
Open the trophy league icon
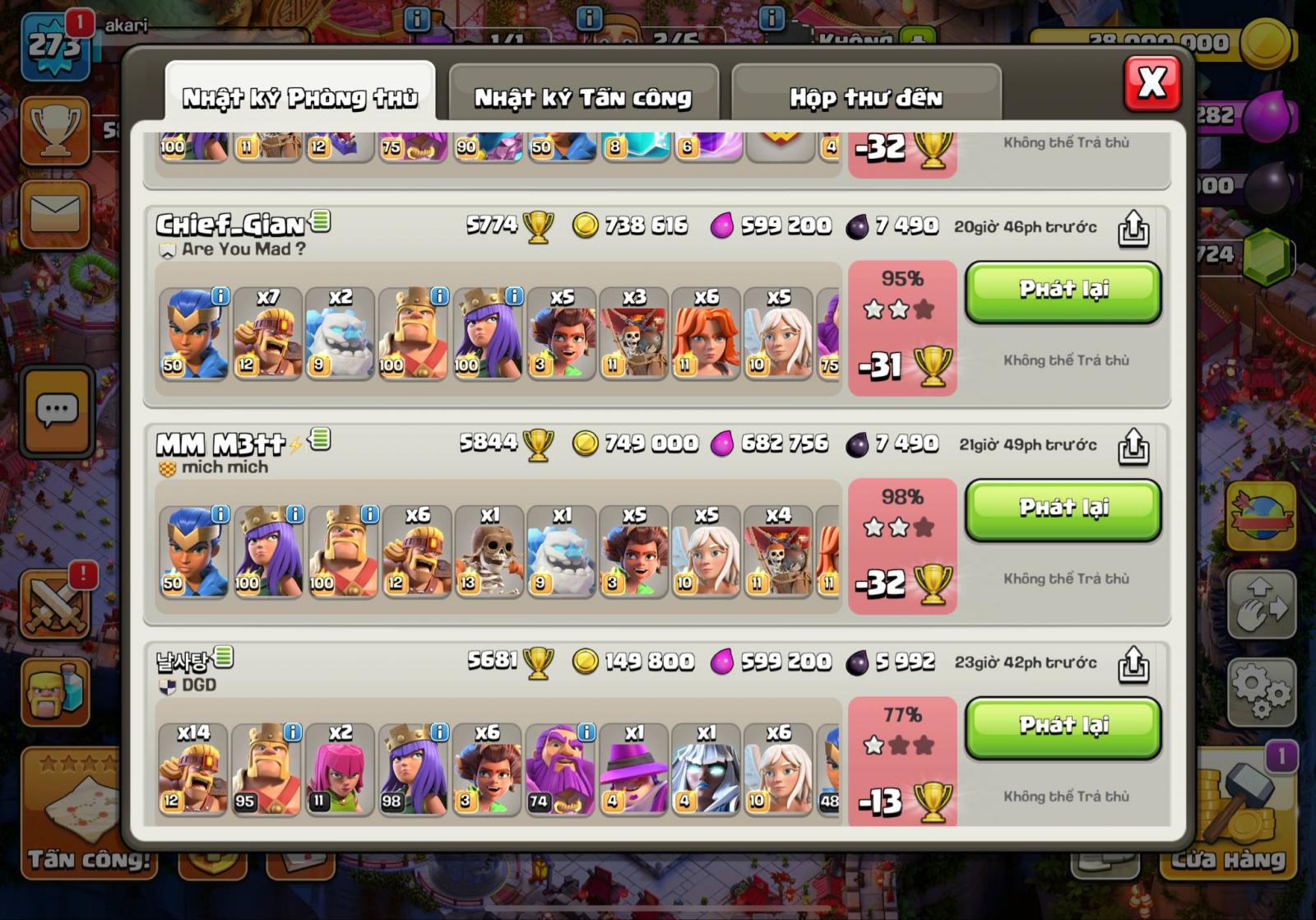[55, 131]
